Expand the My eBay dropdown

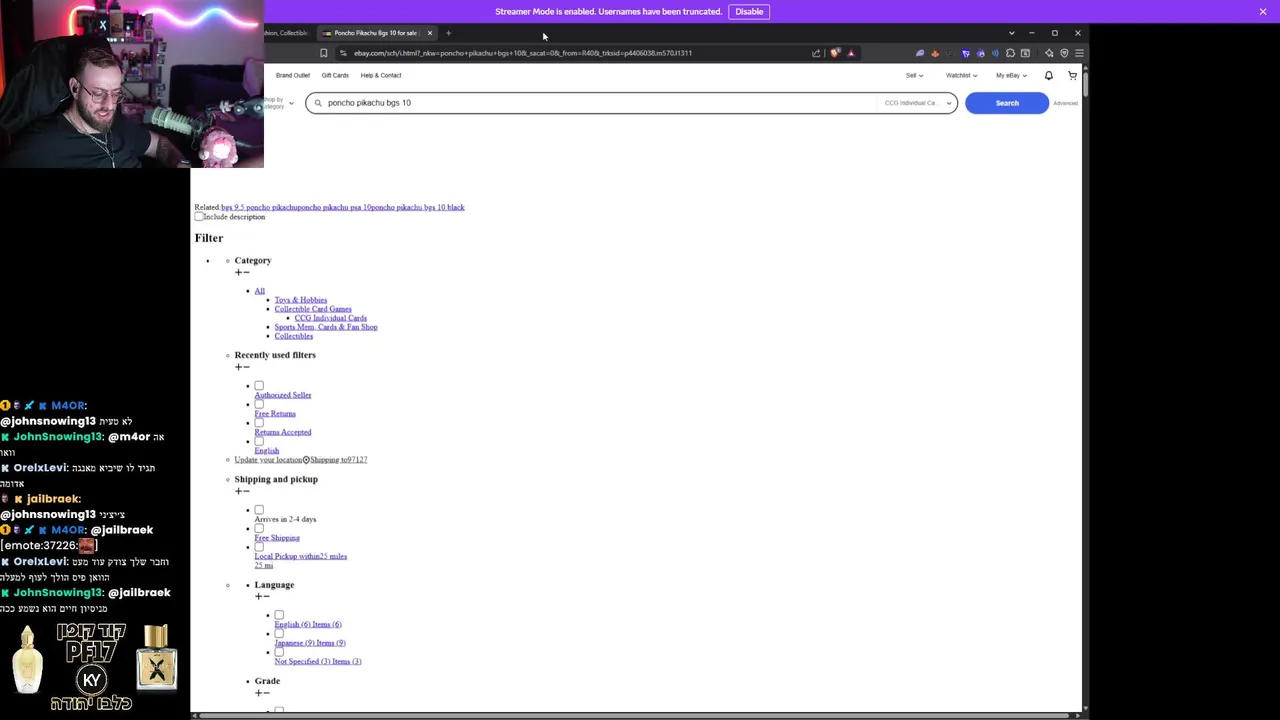tap(1011, 75)
